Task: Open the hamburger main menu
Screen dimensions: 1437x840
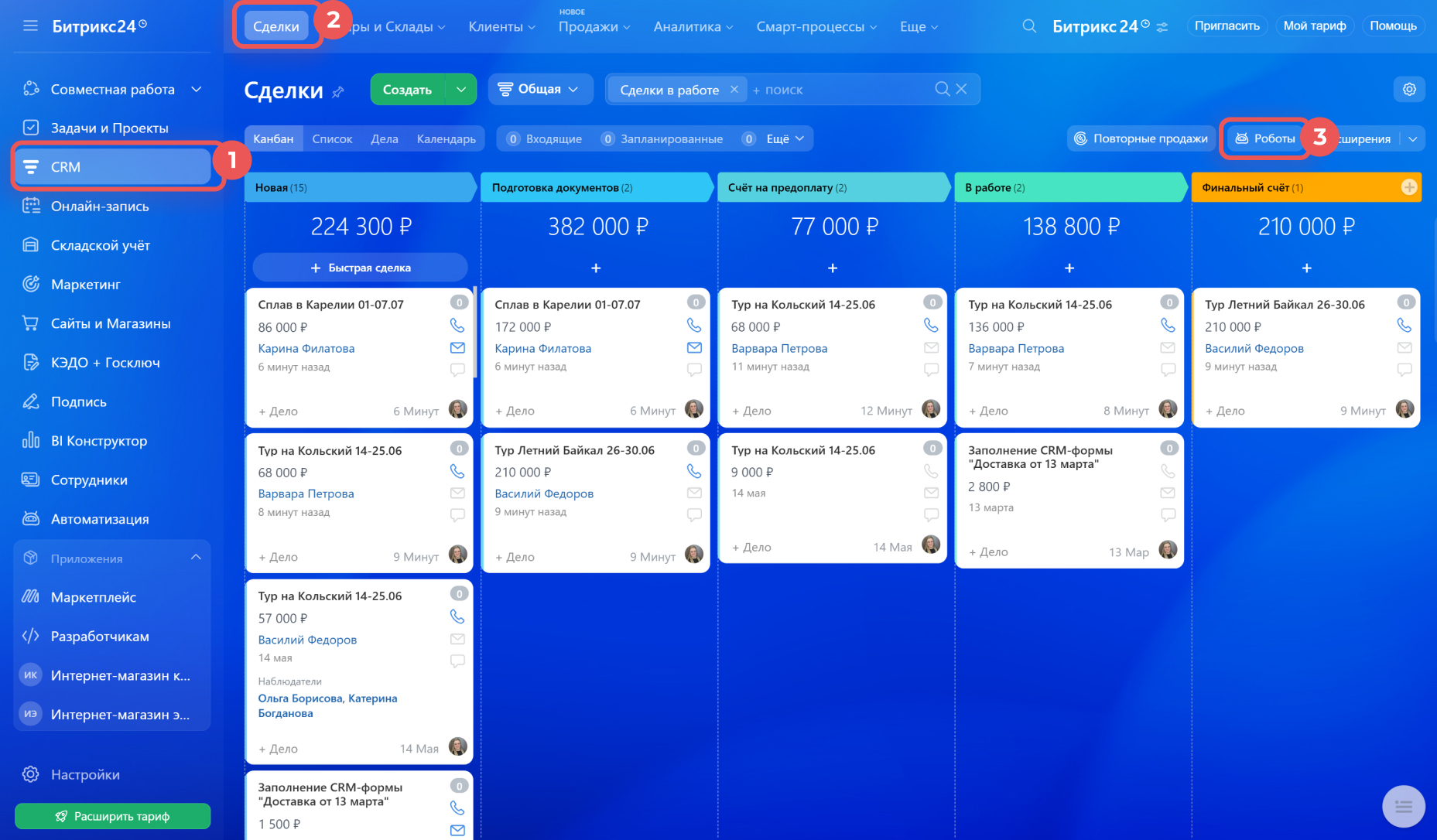Action: tap(30, 26)
